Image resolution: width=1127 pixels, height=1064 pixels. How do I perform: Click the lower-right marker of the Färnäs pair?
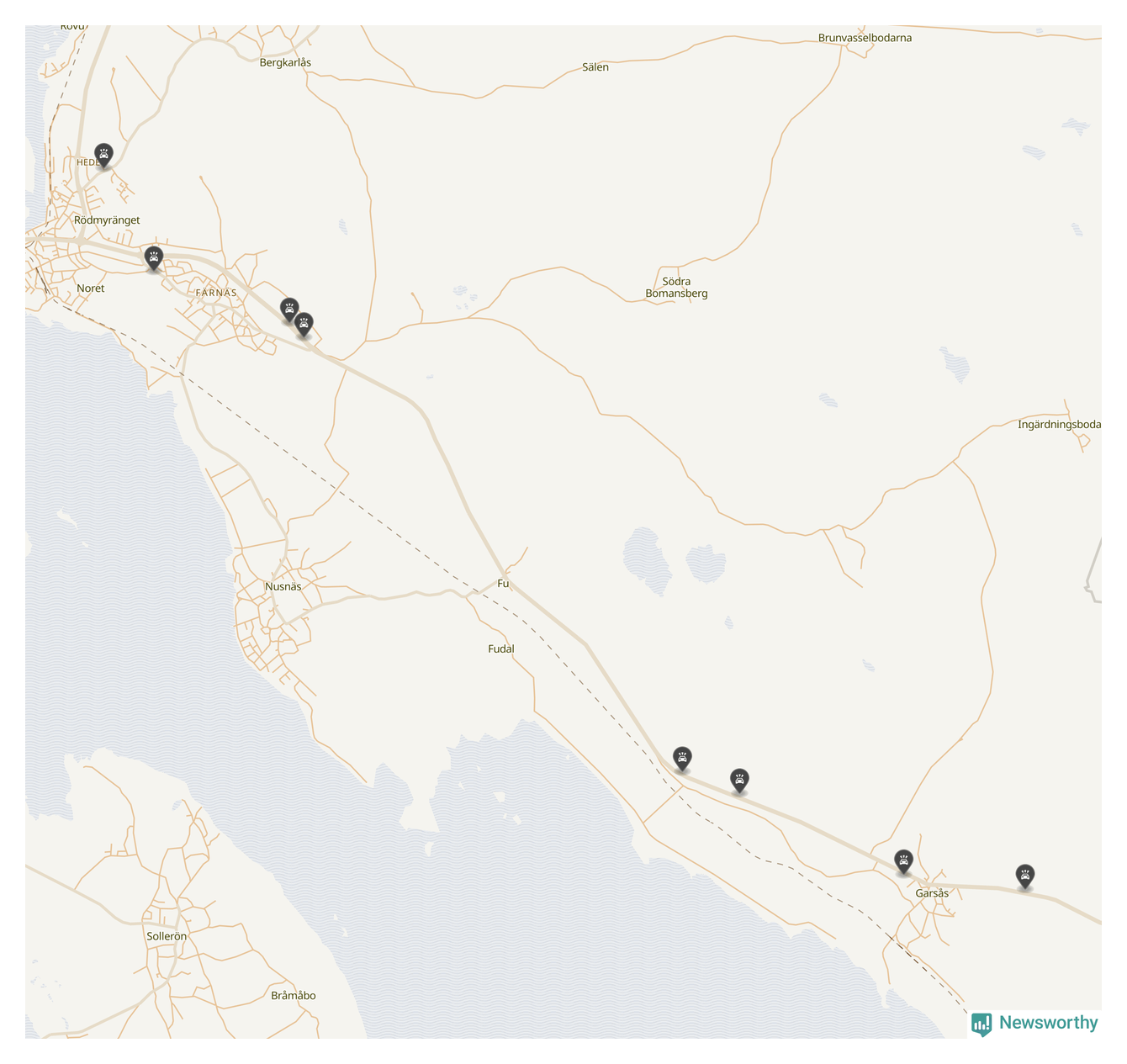coord(304,323)
